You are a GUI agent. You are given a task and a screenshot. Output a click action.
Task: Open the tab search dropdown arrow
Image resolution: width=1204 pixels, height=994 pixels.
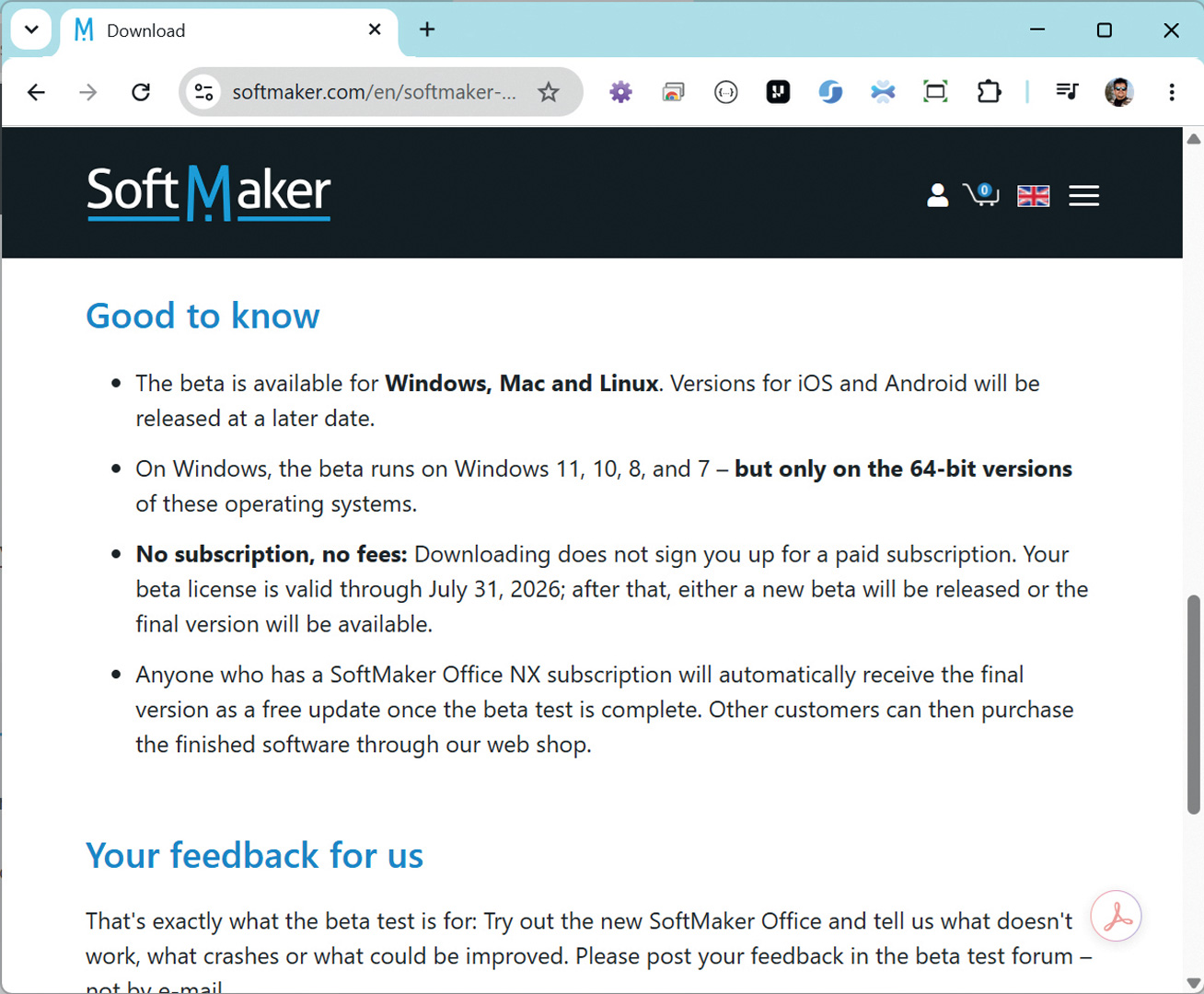pyautogui.click(x=31, y=29)
